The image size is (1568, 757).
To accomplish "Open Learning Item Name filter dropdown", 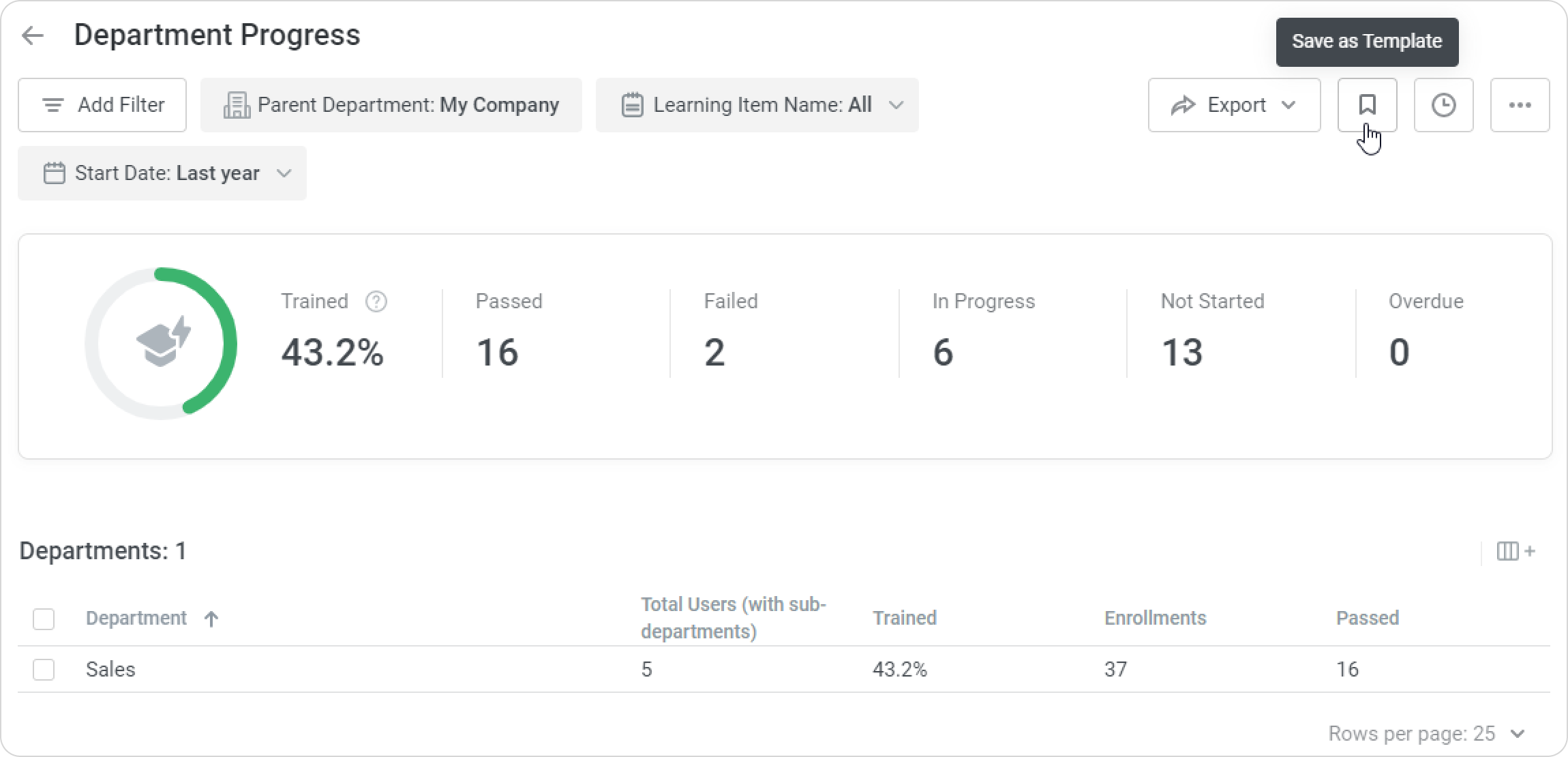I will (x=757, y=105).
